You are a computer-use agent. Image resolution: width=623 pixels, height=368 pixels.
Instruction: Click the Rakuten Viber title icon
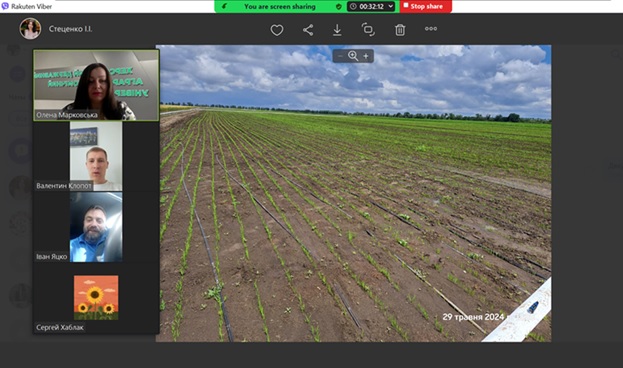pyautogui.click(x=5, y=6)
